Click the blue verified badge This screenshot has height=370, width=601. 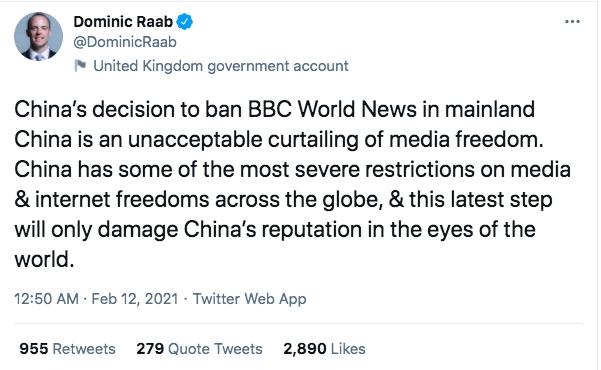[x=184, y=22]
